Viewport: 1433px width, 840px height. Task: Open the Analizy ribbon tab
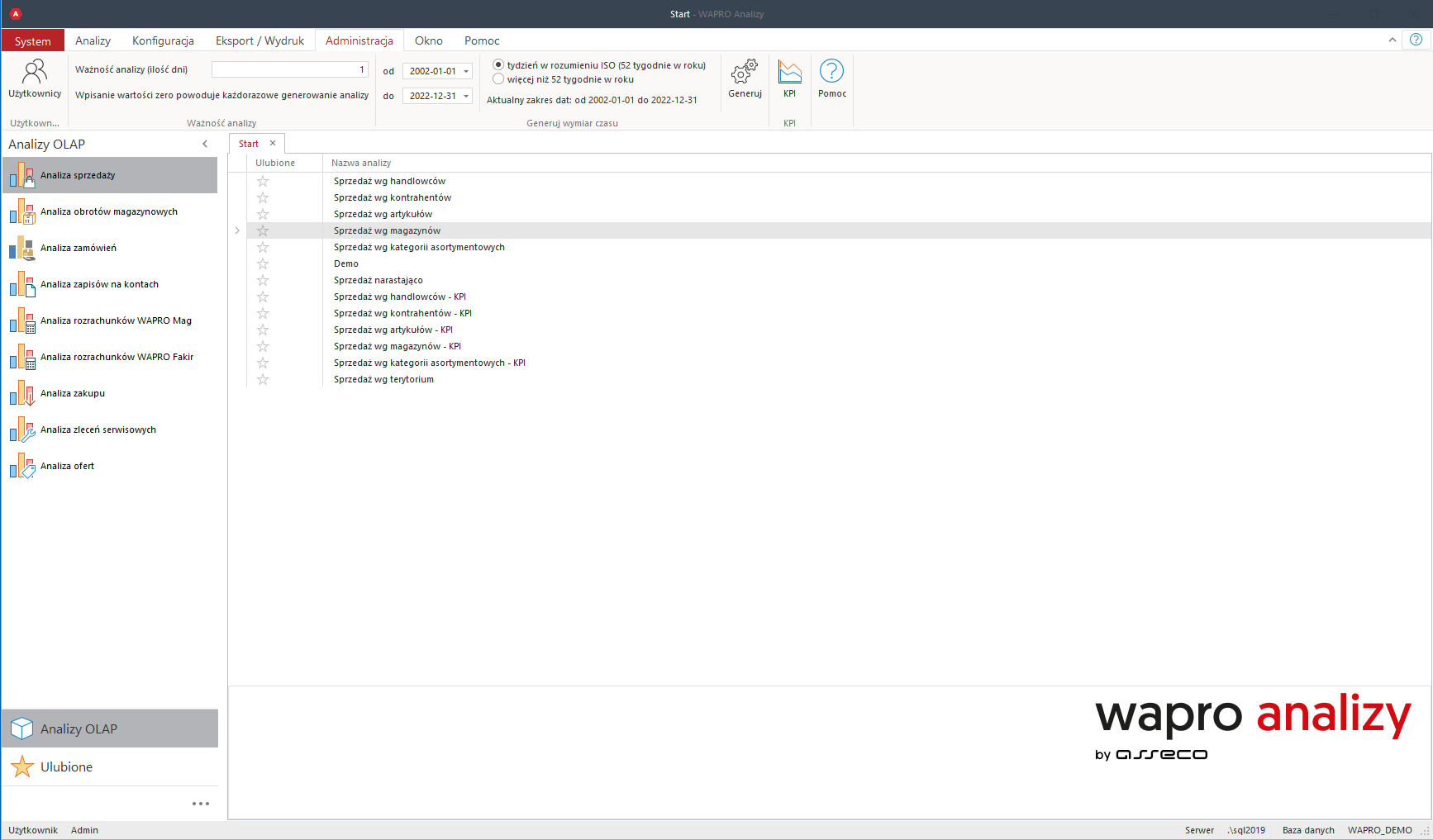93,40
